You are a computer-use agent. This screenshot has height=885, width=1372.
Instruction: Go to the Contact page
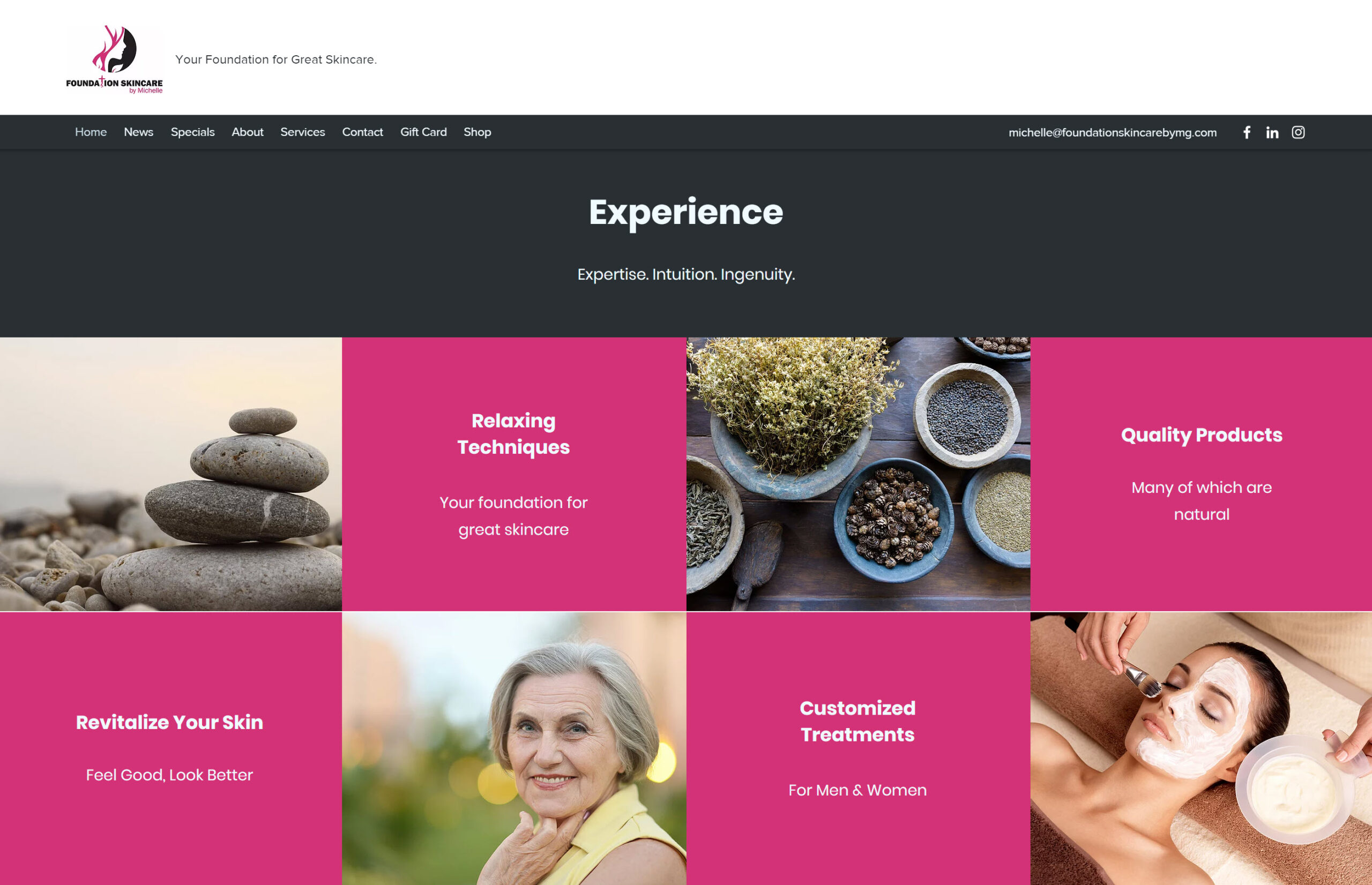[362, 132]
